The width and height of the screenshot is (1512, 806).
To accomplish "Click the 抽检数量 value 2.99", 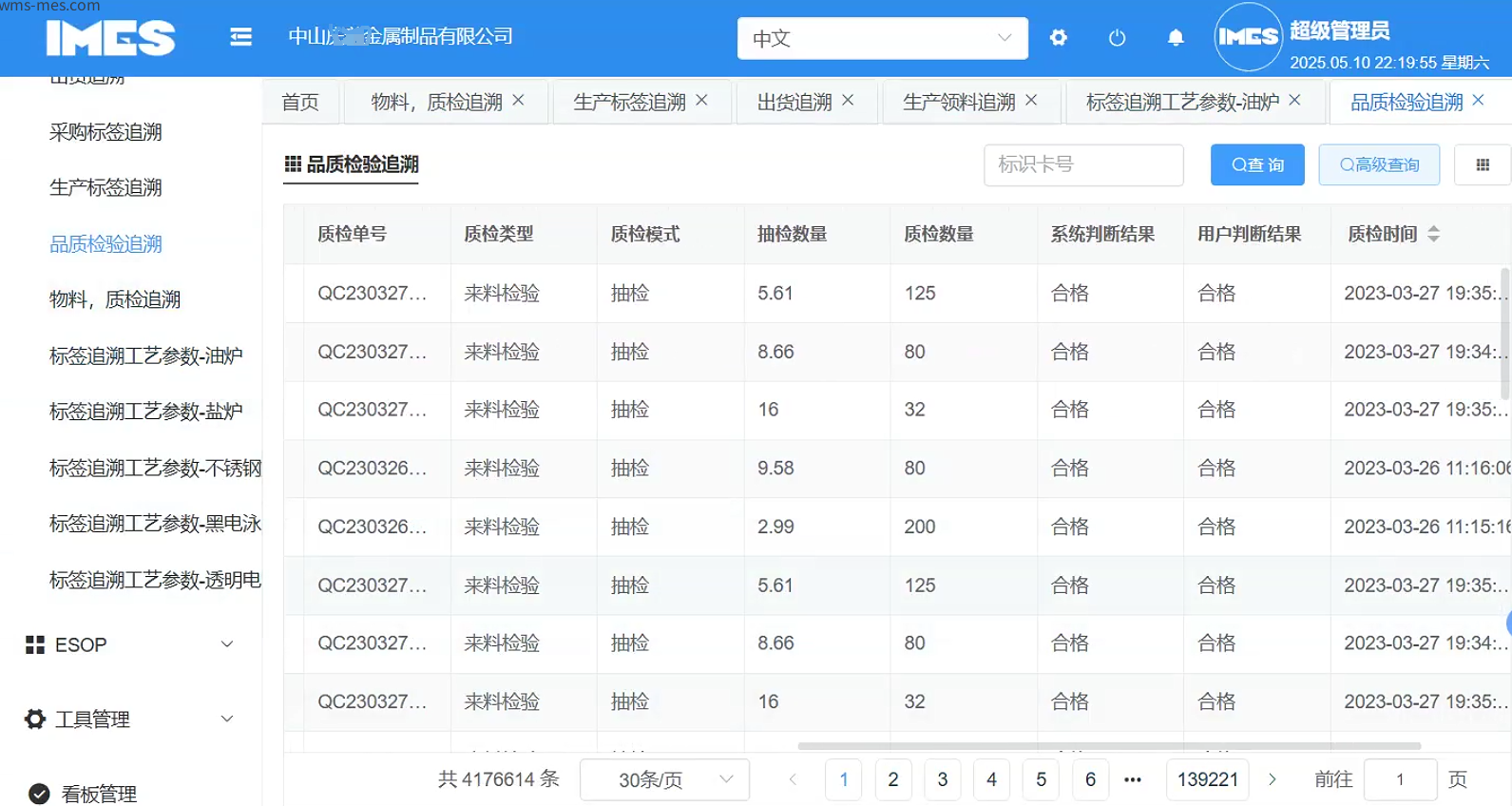I will 775,527.
